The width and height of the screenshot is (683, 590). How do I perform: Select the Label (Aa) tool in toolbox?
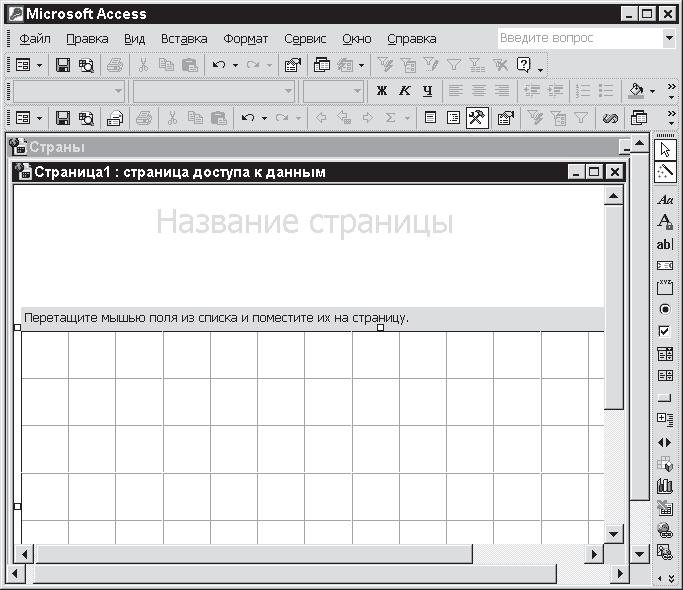click(x=665, y=200)
